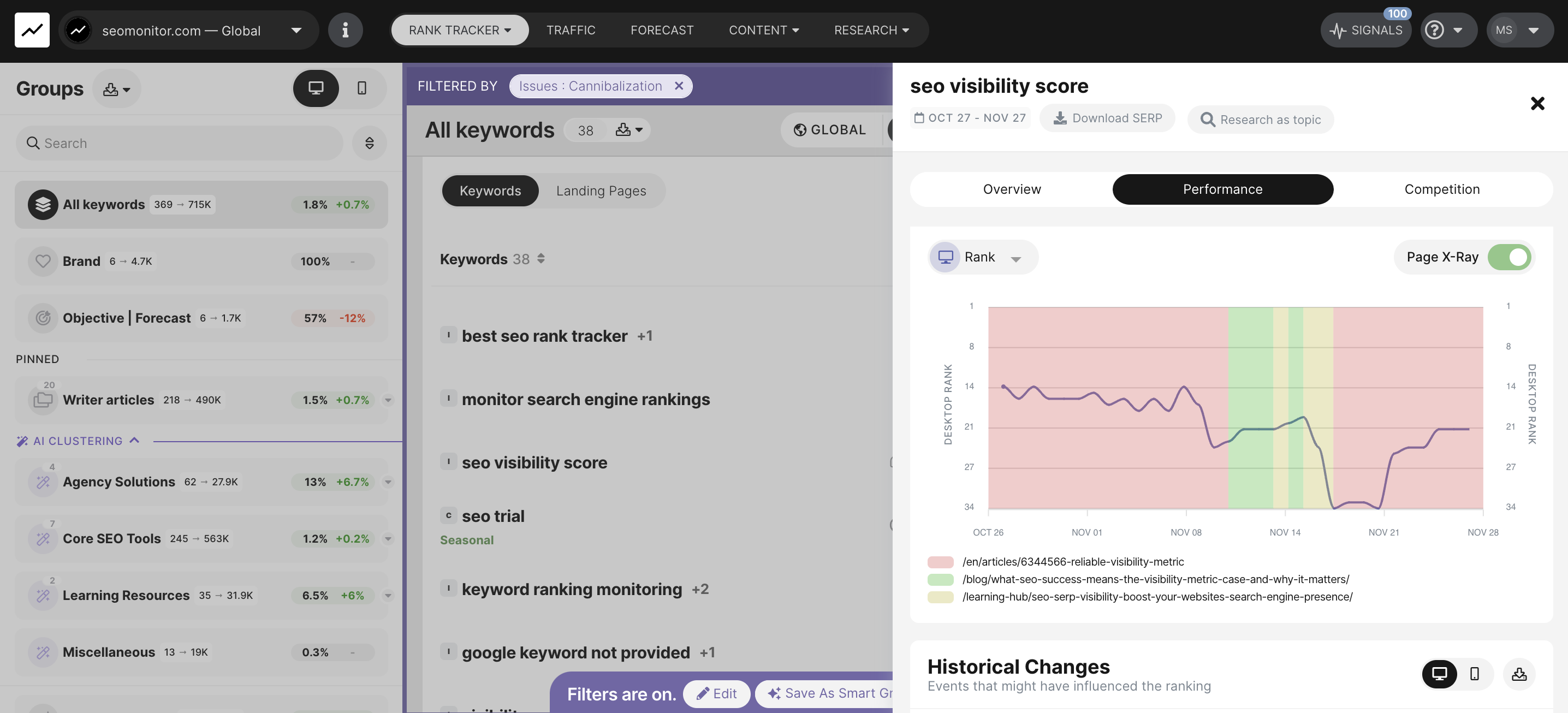Open Signals notifications with 100 badge
1568x713 pixels.
[1365, 30]
